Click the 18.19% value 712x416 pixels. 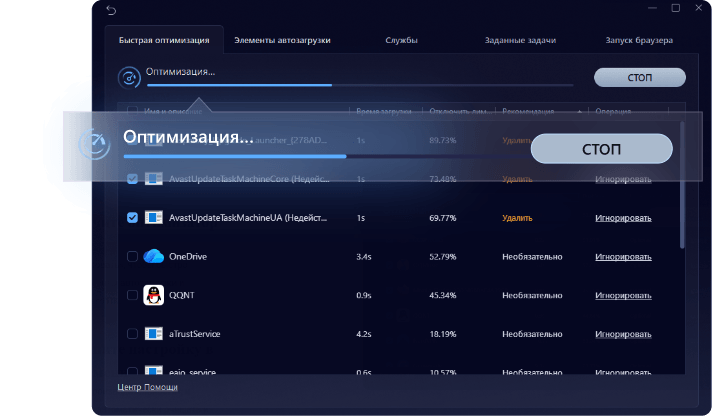pyautogui.click(x=443, y=334)
